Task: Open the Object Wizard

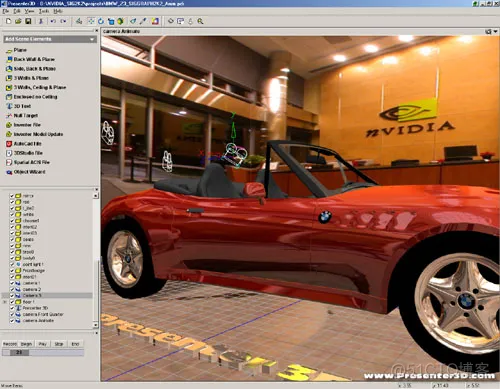Action: pyautogui.click(x=26, y=172)
